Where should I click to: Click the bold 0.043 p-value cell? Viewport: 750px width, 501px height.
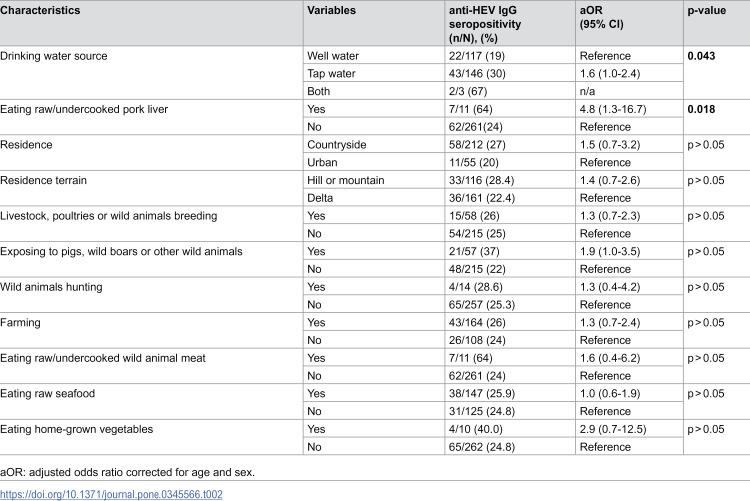click(701, 56)
